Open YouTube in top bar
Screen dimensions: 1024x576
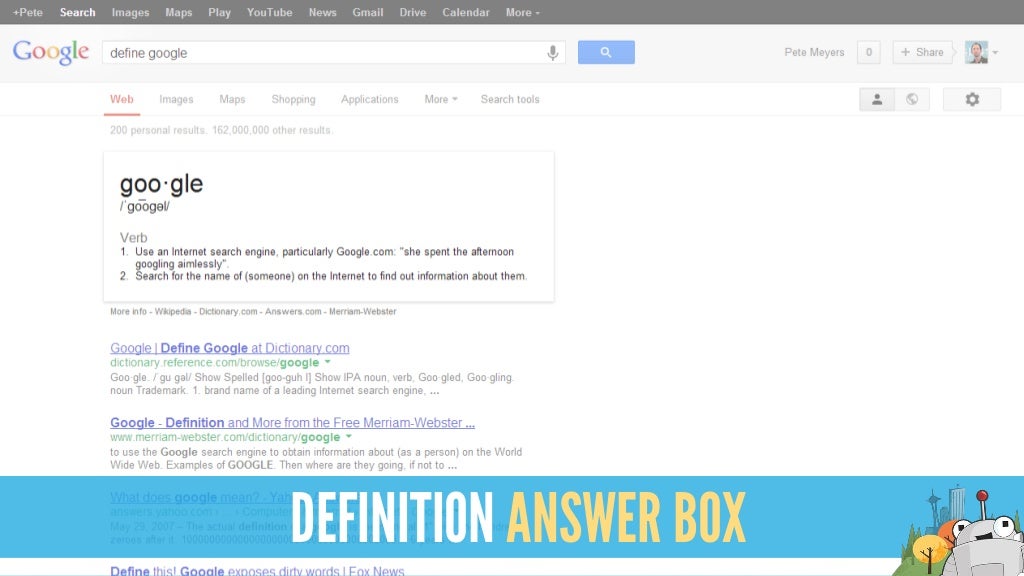pyautogui.click(x=270, y=12)
